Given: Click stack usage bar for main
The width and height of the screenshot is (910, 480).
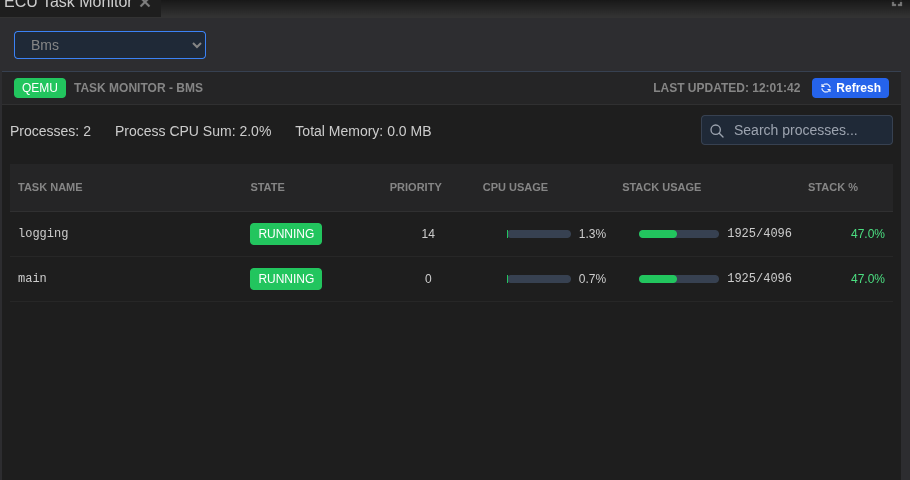Looking at the screenshot, I should click(679, 279).
